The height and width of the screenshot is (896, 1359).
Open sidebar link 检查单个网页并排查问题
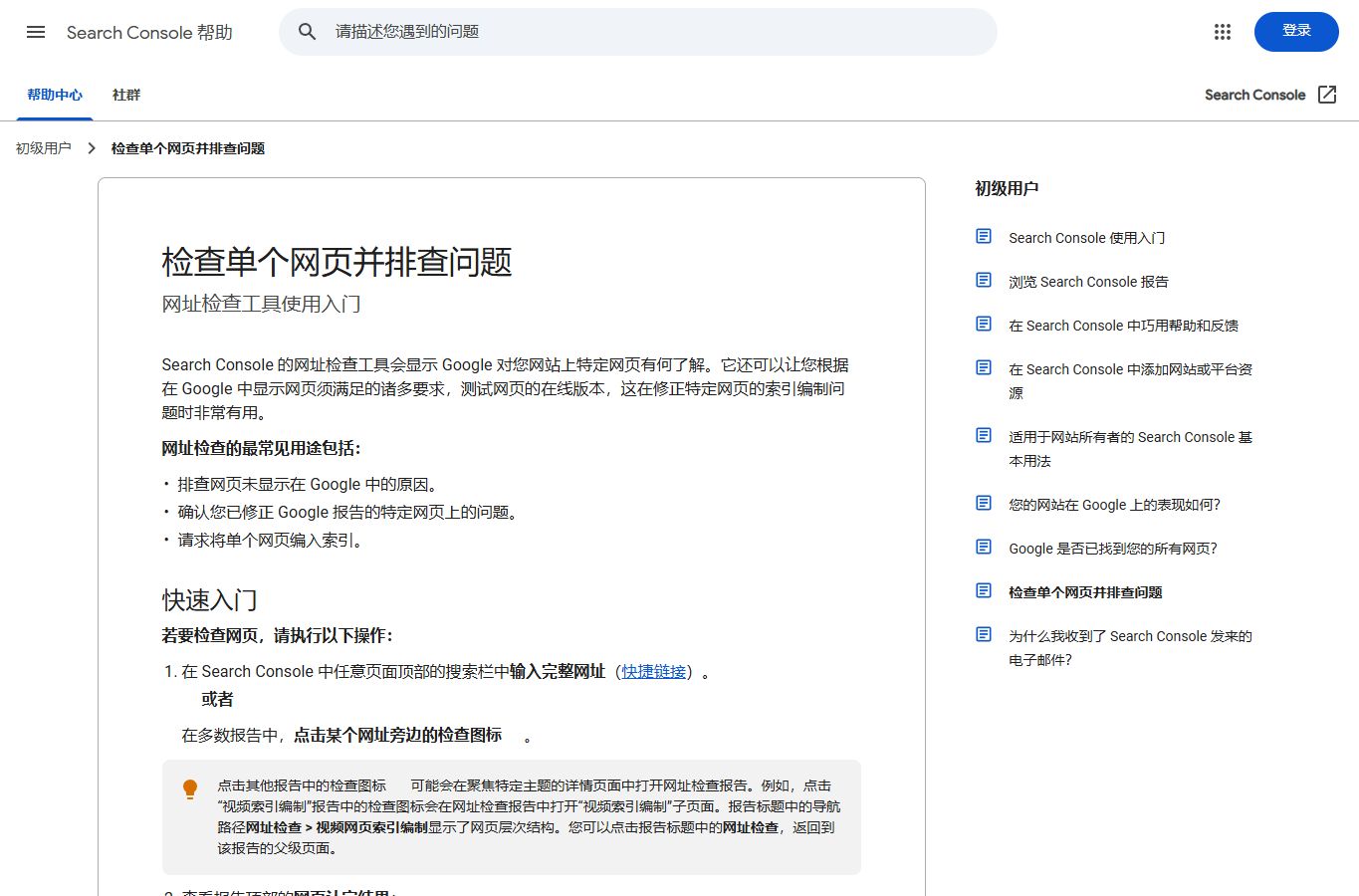click(1085, 592)
